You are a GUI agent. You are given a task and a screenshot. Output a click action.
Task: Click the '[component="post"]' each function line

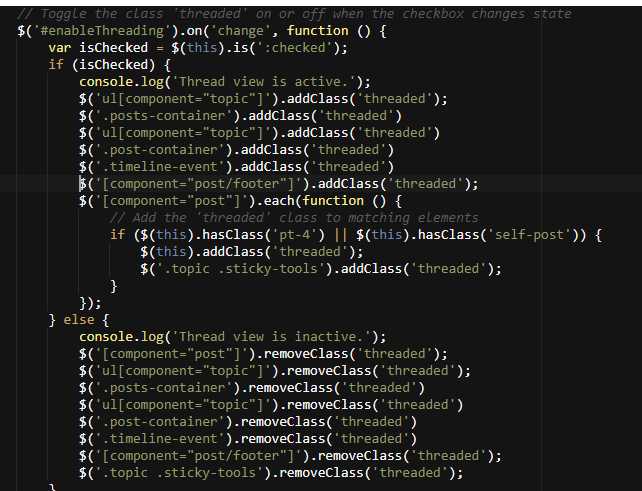240,201
